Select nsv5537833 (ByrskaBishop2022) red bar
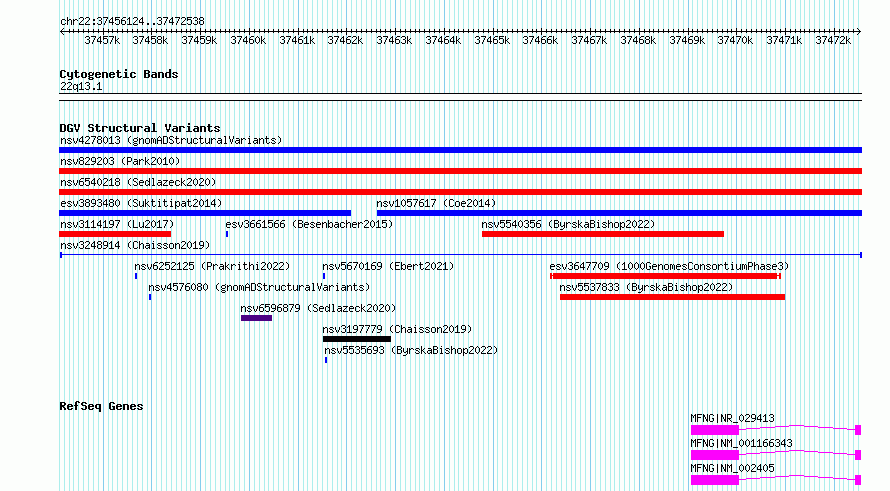 coord(673,297)
